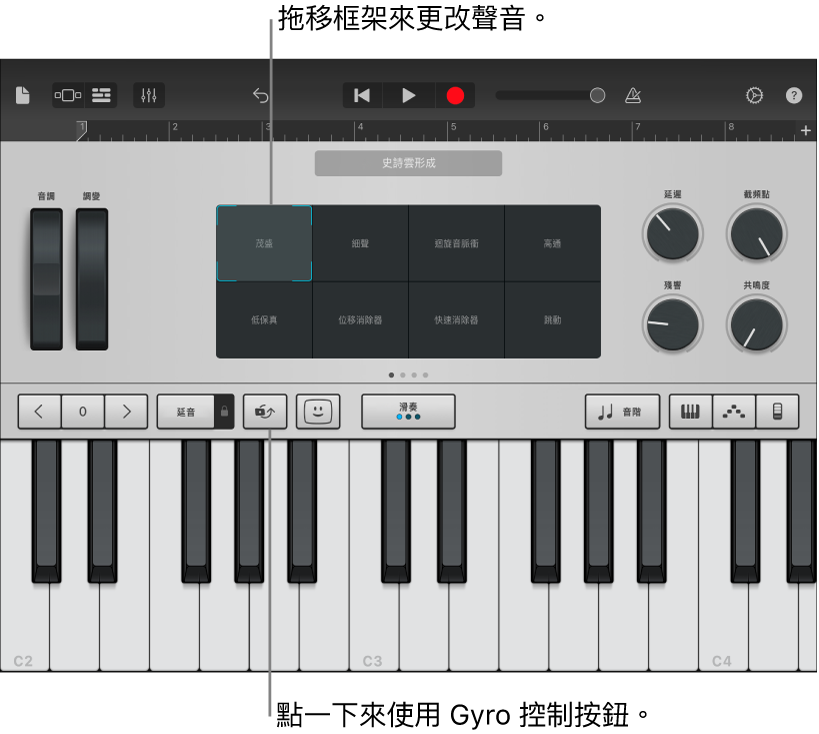This screenshot has width=819, height=734.
Task: Toggle the keyboard controls strip button
Action: pyautogui.click(x=777, y=412)
